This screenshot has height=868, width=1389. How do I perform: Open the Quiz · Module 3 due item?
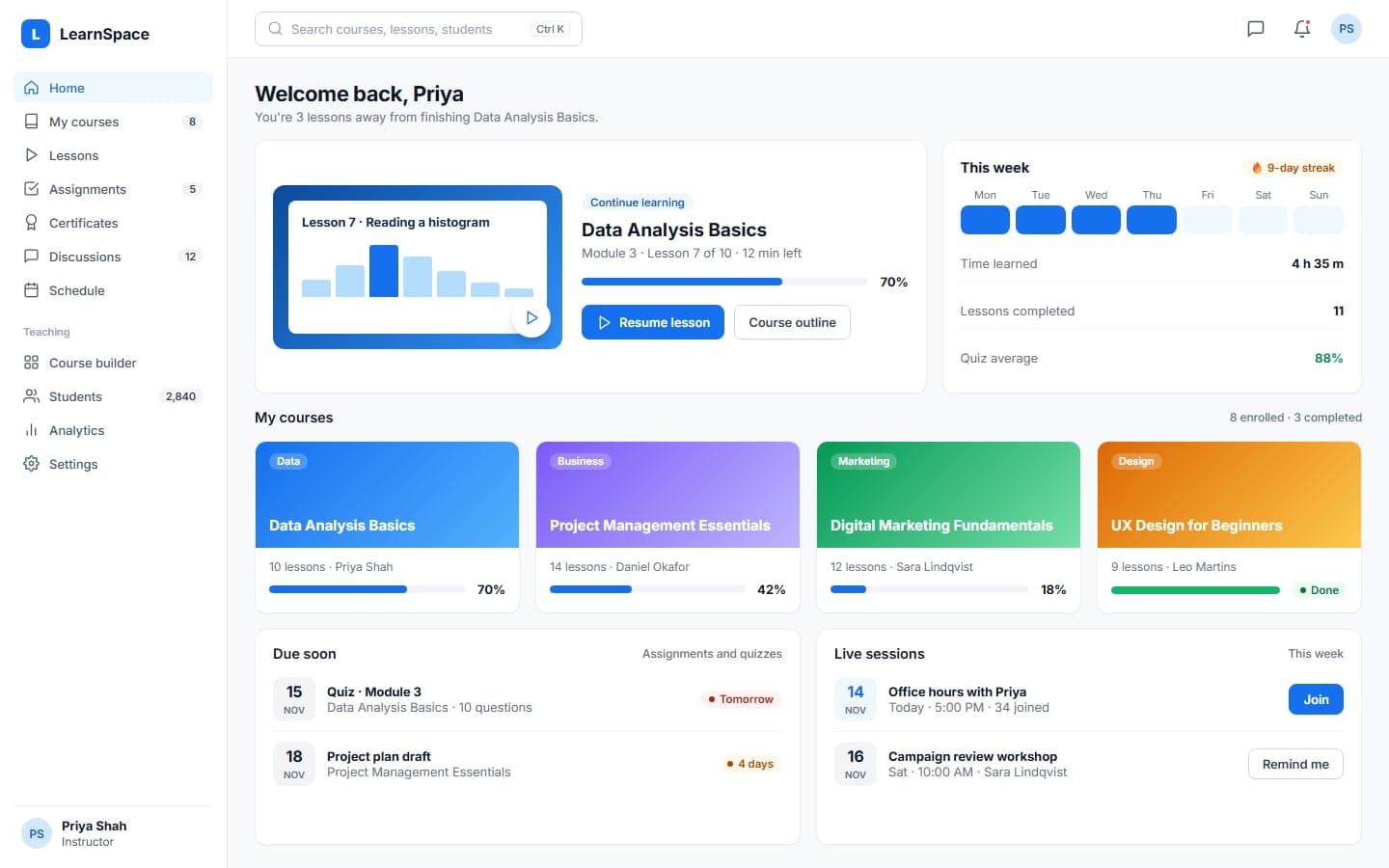click(528, 699)
